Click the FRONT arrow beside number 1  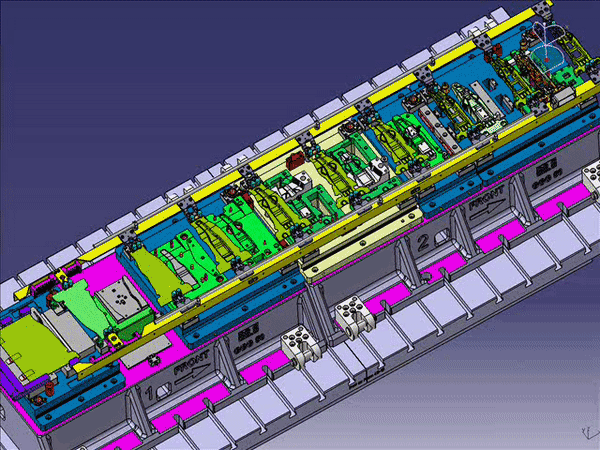190,372
